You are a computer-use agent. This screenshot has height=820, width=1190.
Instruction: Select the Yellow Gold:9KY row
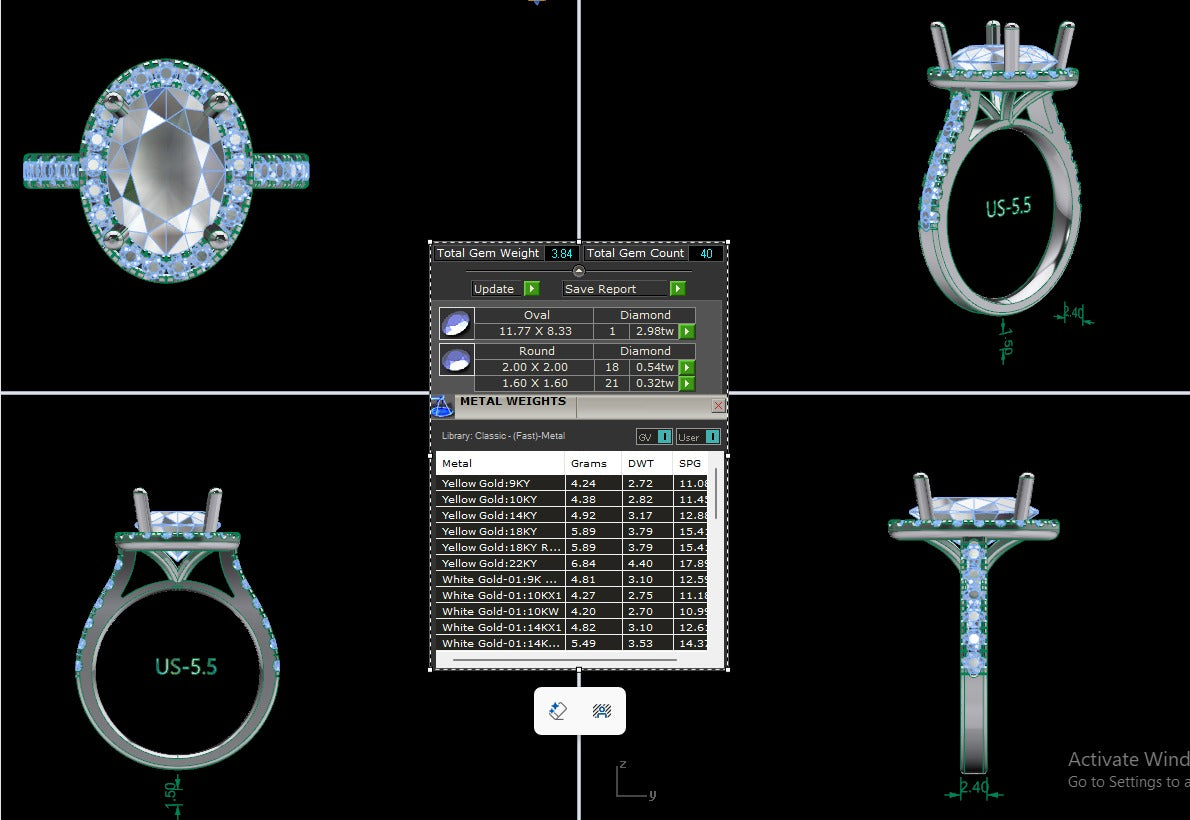[x=571, y=483]
